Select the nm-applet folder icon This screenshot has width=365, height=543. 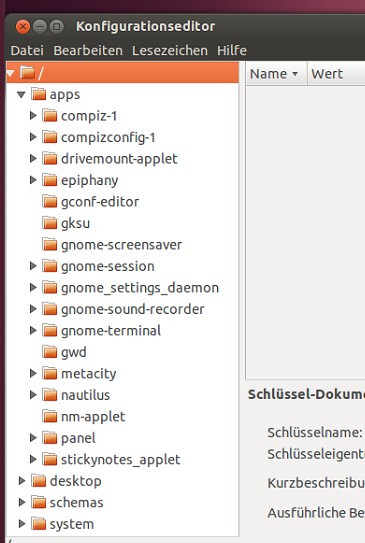coord(50,416)
